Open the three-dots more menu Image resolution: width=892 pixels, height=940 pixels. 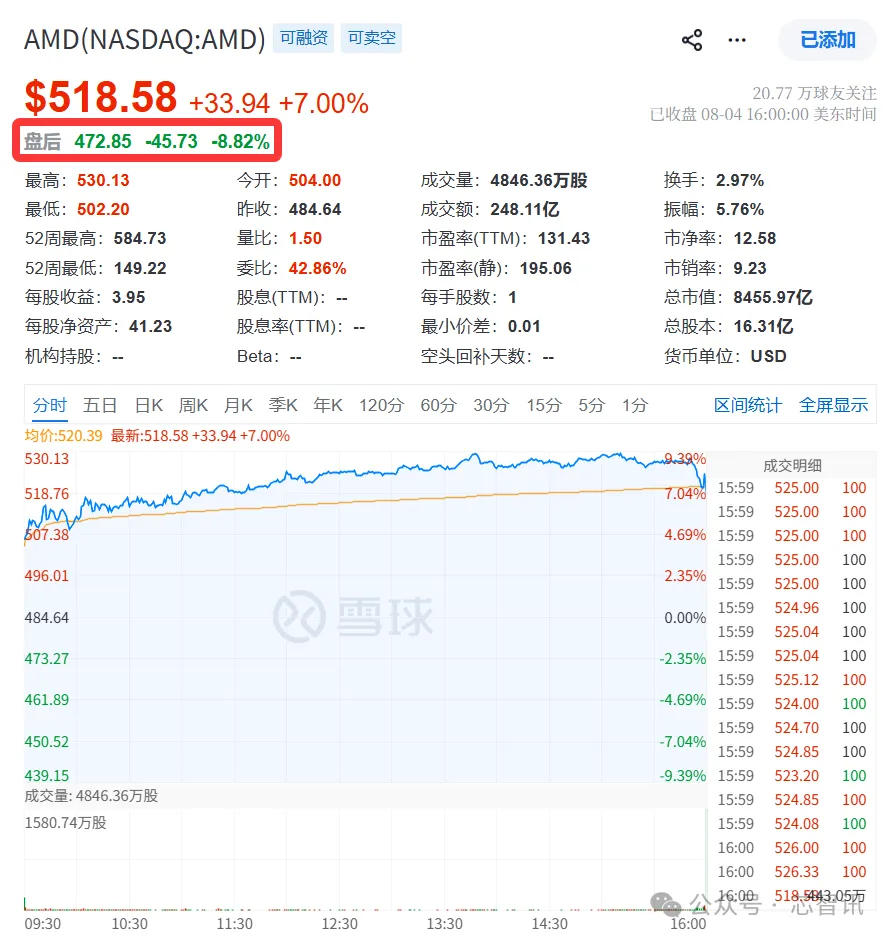click(737, 40)
